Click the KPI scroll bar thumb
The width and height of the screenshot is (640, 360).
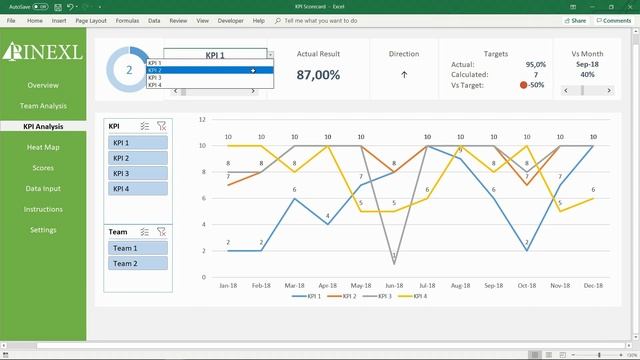[183, 92]
